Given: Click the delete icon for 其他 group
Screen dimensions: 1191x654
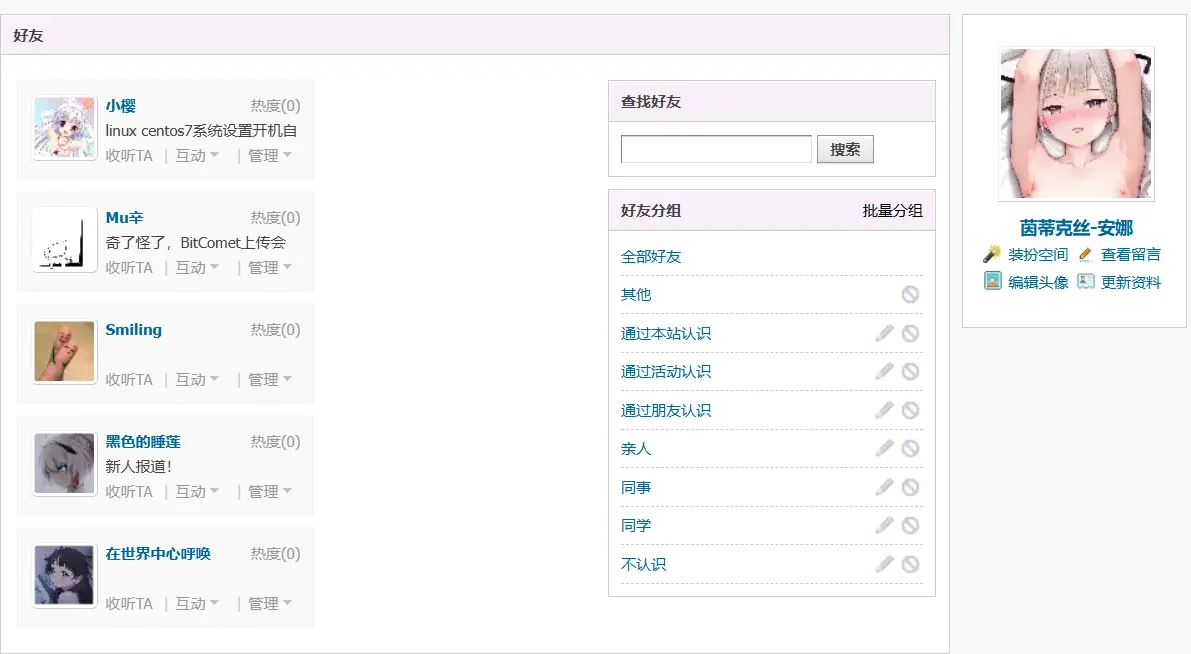Looking at the screenshot, I should (x=910, y=294).
